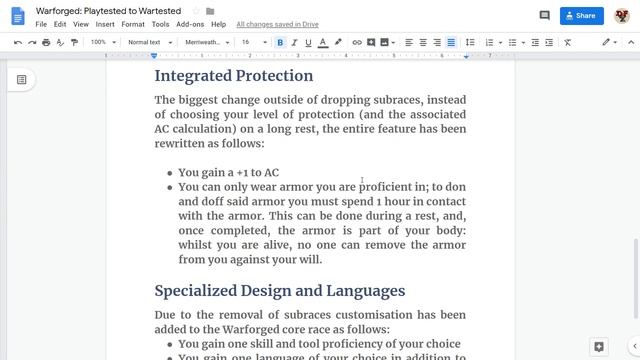
Task: Expand insert image options arrow
Action: point(393,42)
